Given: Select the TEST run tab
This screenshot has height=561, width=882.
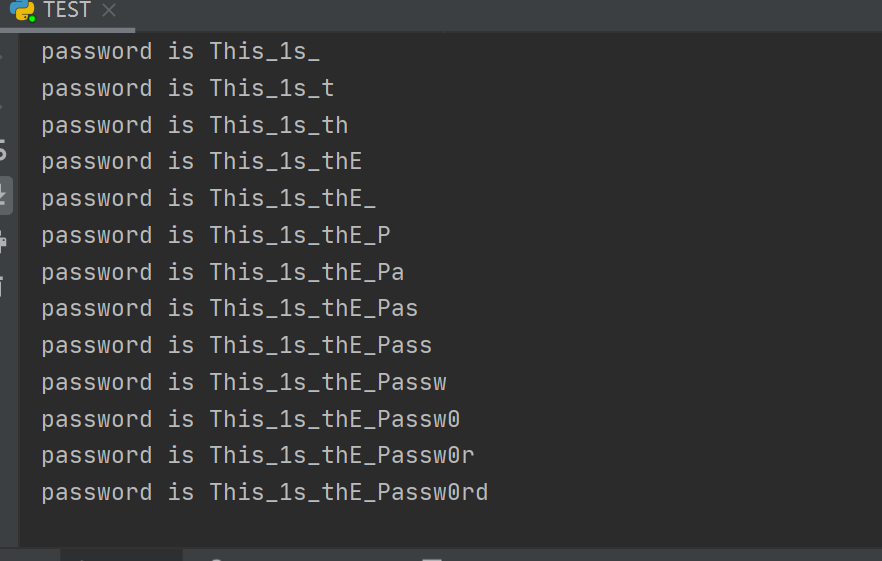Looking at the screenshot, I should (66, 10).
